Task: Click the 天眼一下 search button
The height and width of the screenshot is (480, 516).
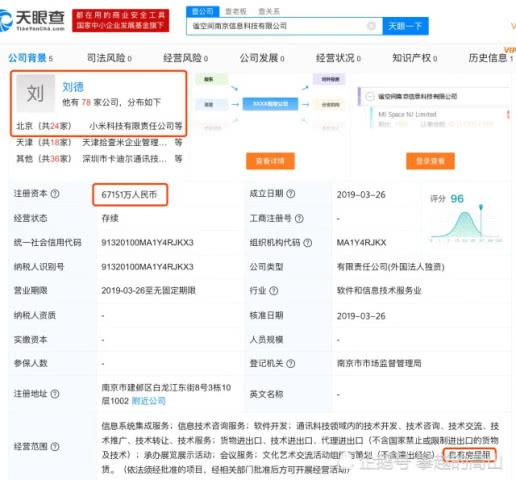Action: (405, 26)
